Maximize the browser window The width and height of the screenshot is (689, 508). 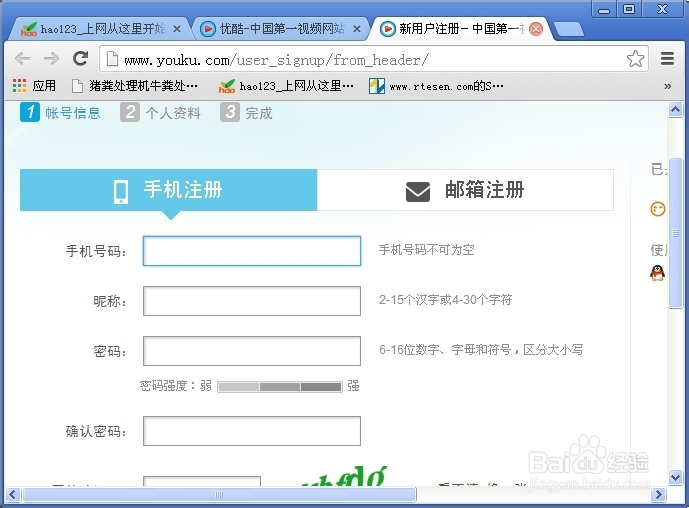(x=629, y=9)
